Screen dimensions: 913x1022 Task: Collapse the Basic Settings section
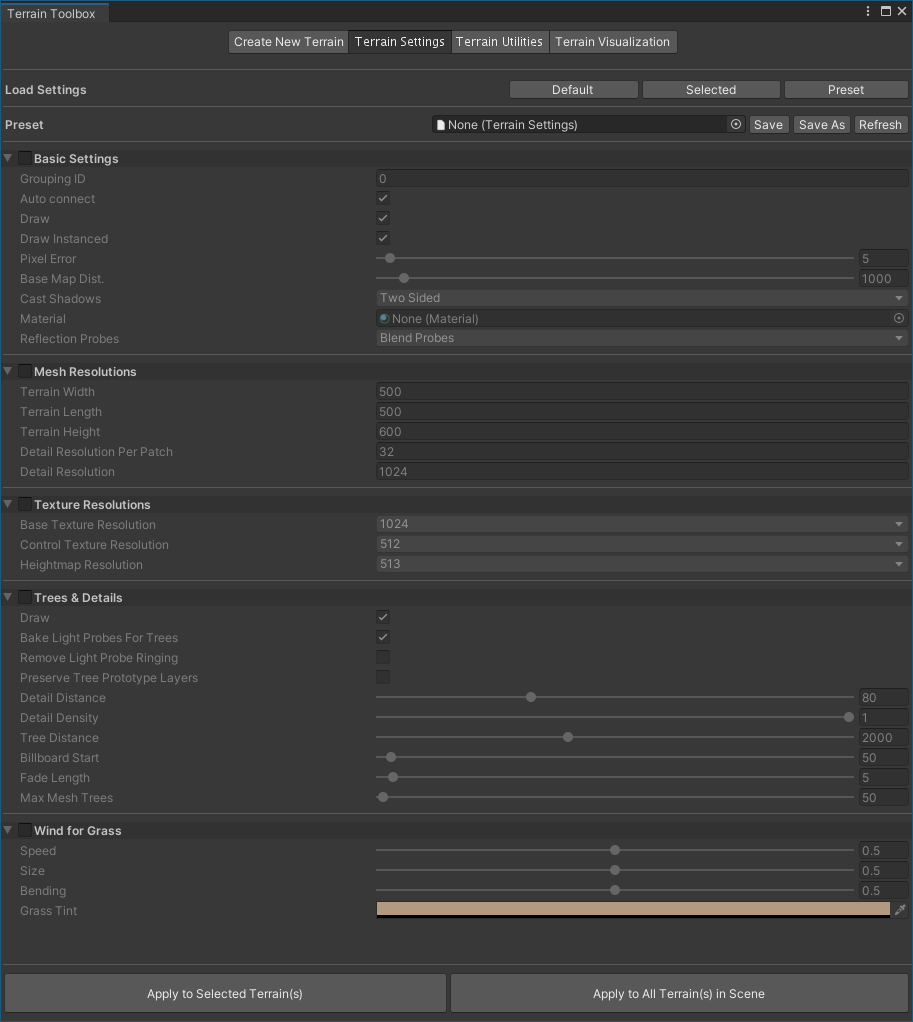tap(9, 158)
